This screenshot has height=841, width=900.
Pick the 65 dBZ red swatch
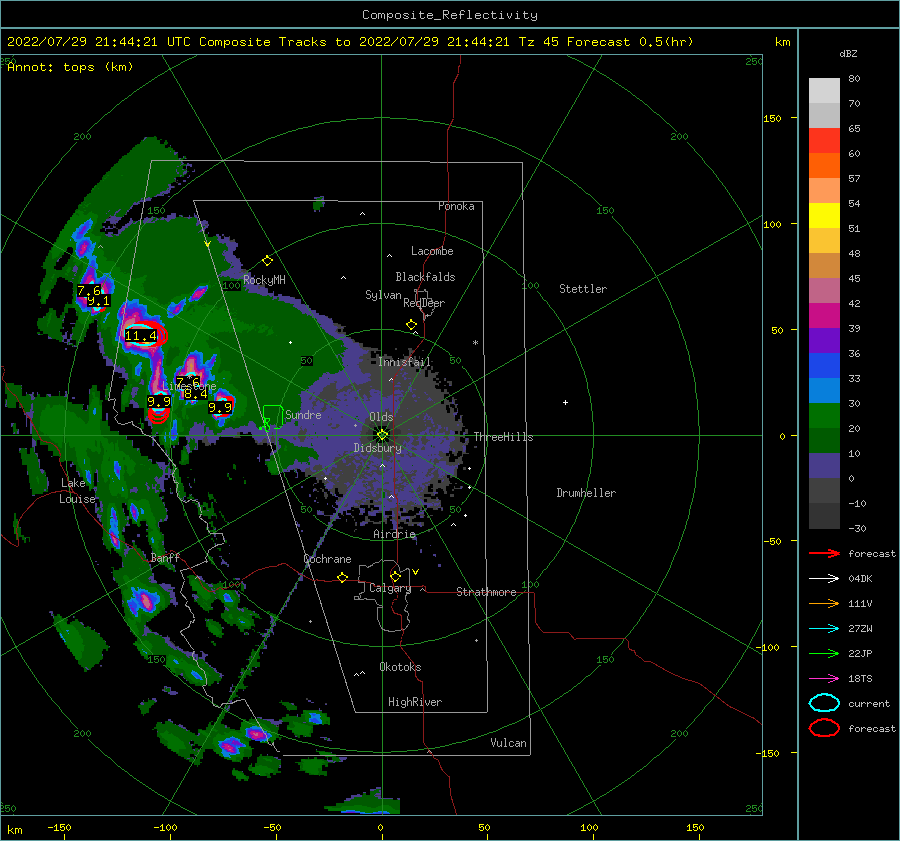824,140
